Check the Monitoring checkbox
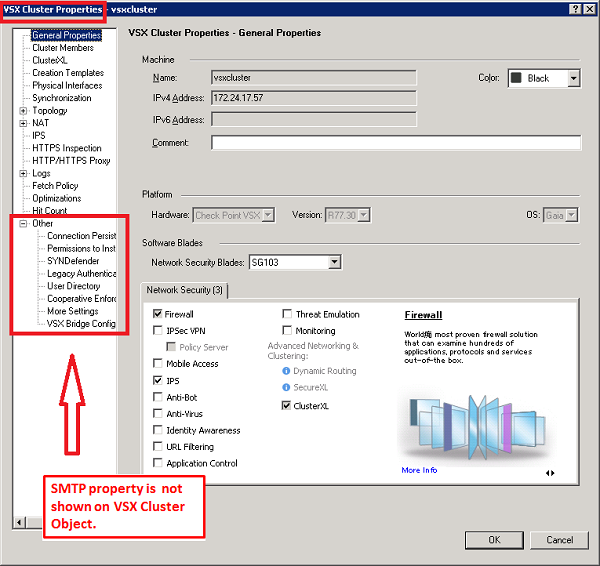Image resolution: width=600 pixels, height=566 pixels. click(x=287, y=330)
